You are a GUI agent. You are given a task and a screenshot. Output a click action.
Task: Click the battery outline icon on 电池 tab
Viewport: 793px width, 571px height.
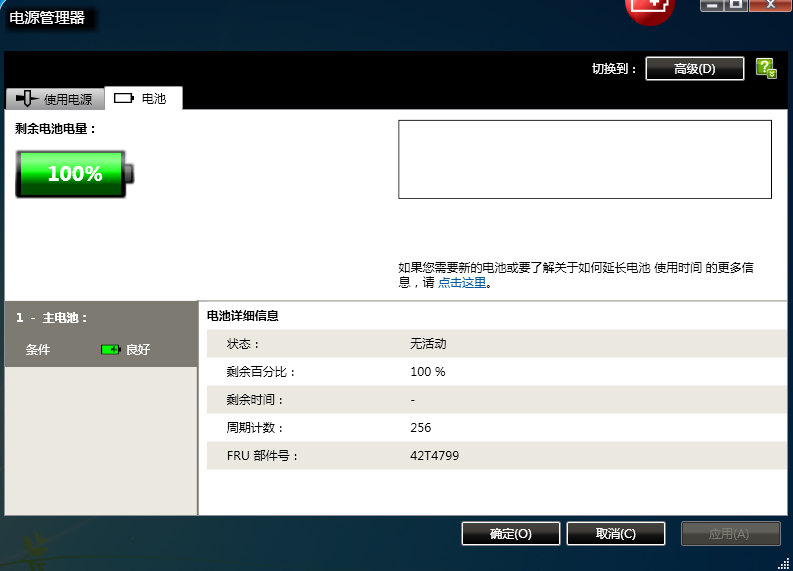(124, 98)
